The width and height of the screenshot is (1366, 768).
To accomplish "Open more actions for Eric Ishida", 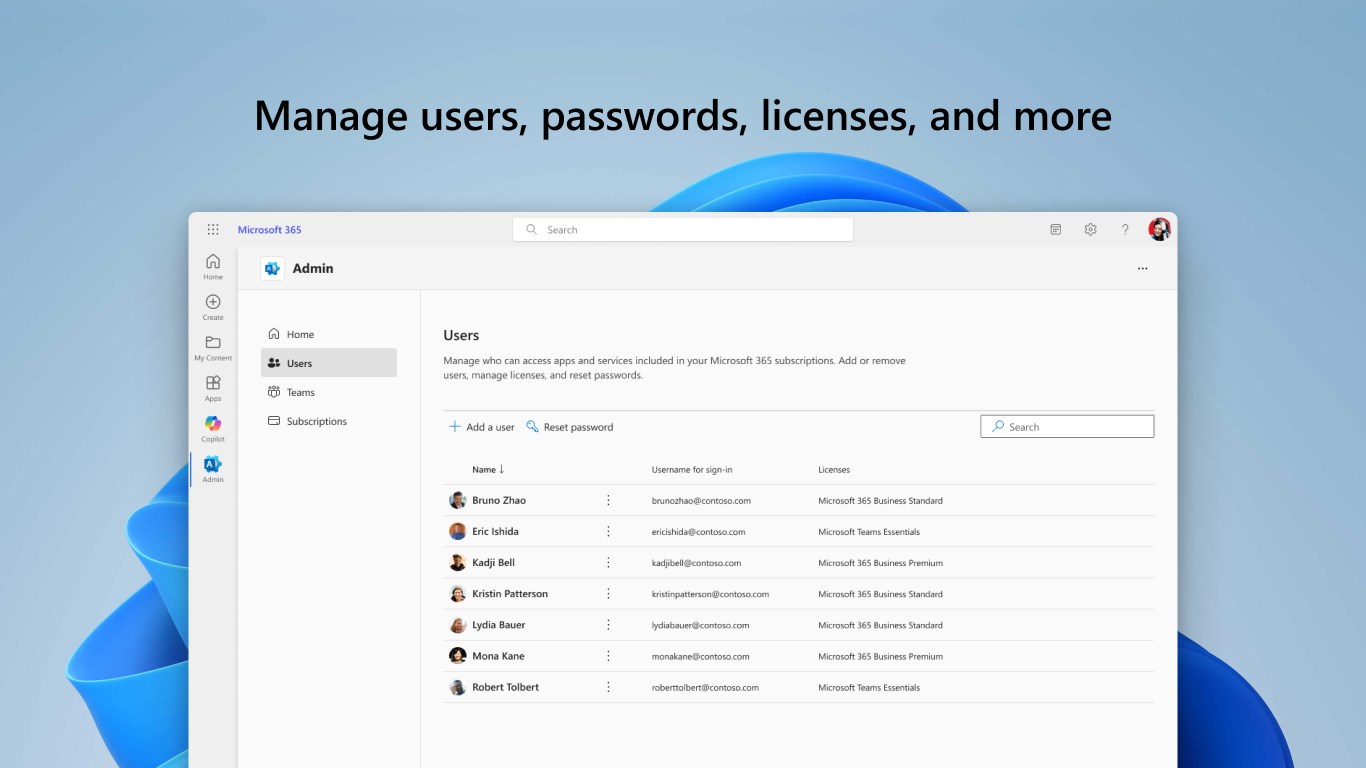I will pyautogui.click(x=608, y=531).
